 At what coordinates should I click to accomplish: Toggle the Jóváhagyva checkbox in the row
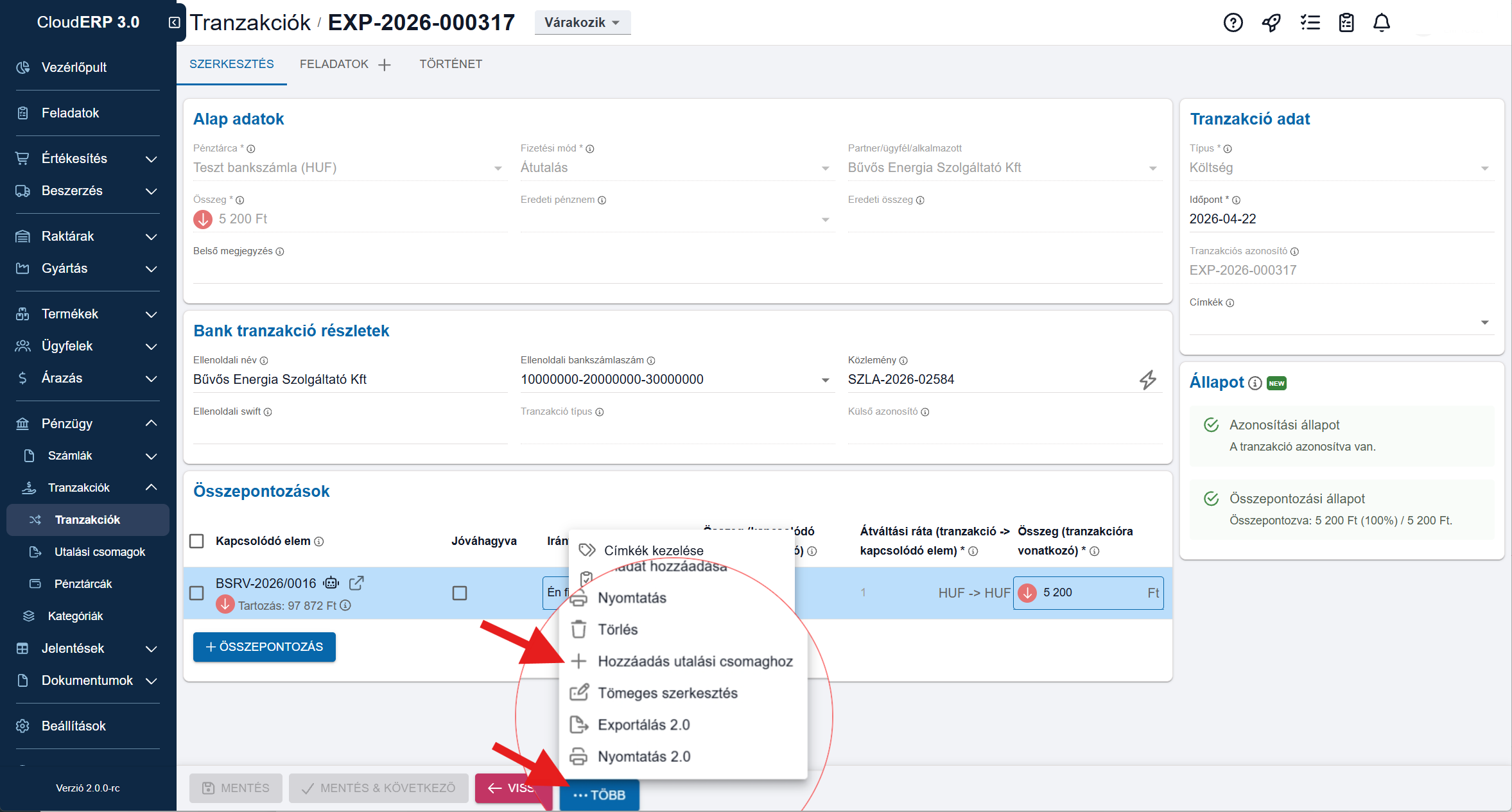460,593
